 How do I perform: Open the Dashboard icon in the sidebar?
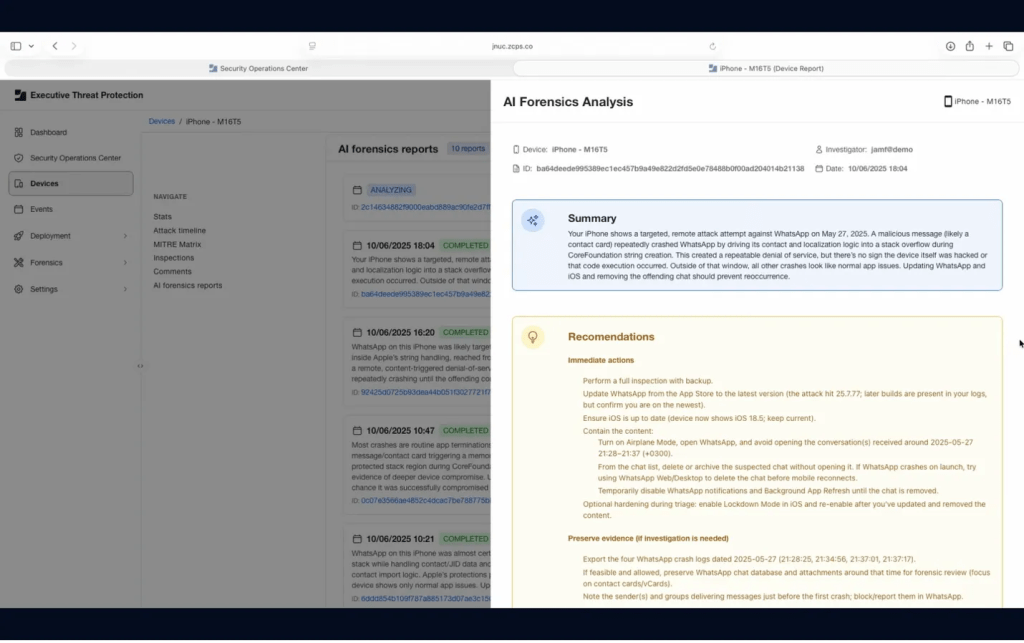click(19, 132)
